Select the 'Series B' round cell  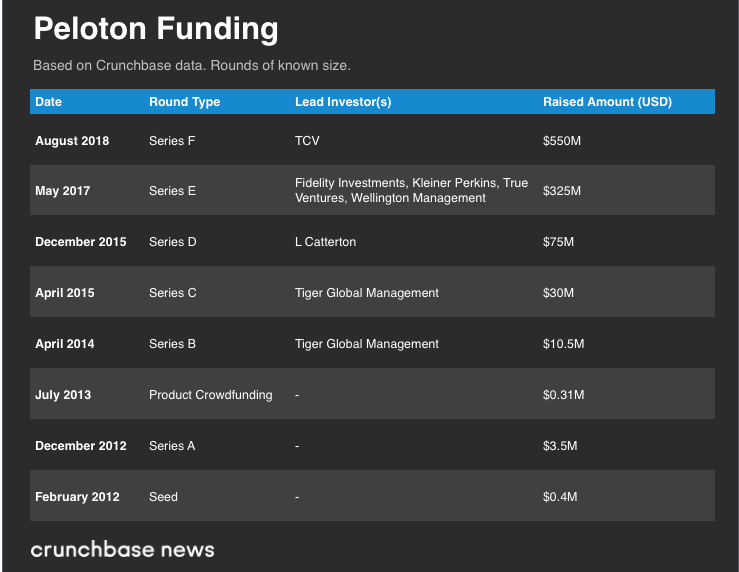(172, 344)
